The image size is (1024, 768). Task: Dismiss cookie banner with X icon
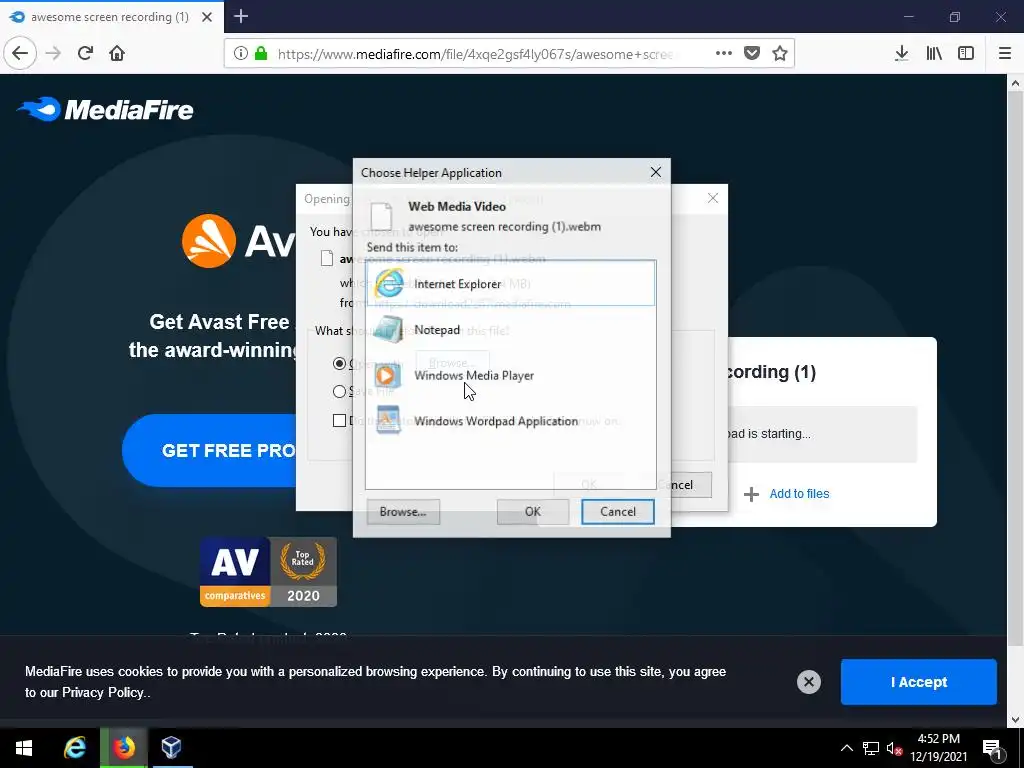(808, 682)
